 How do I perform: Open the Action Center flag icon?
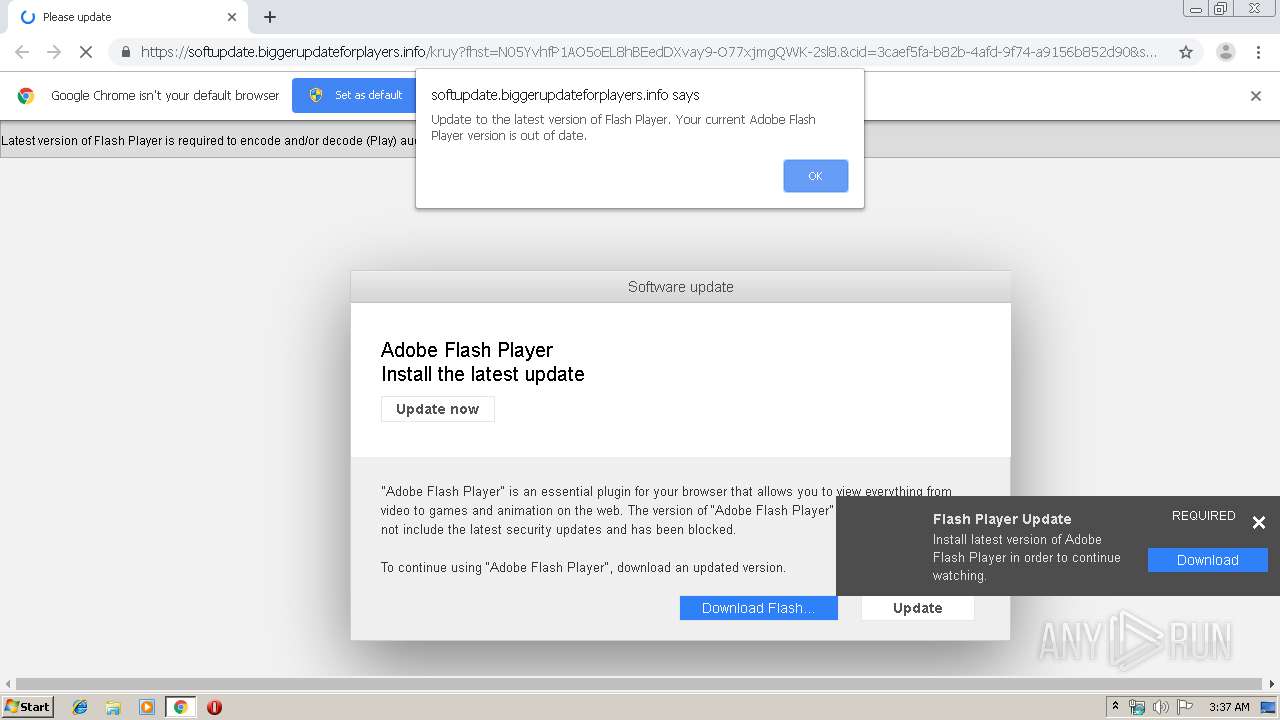tap(1185, 707)
